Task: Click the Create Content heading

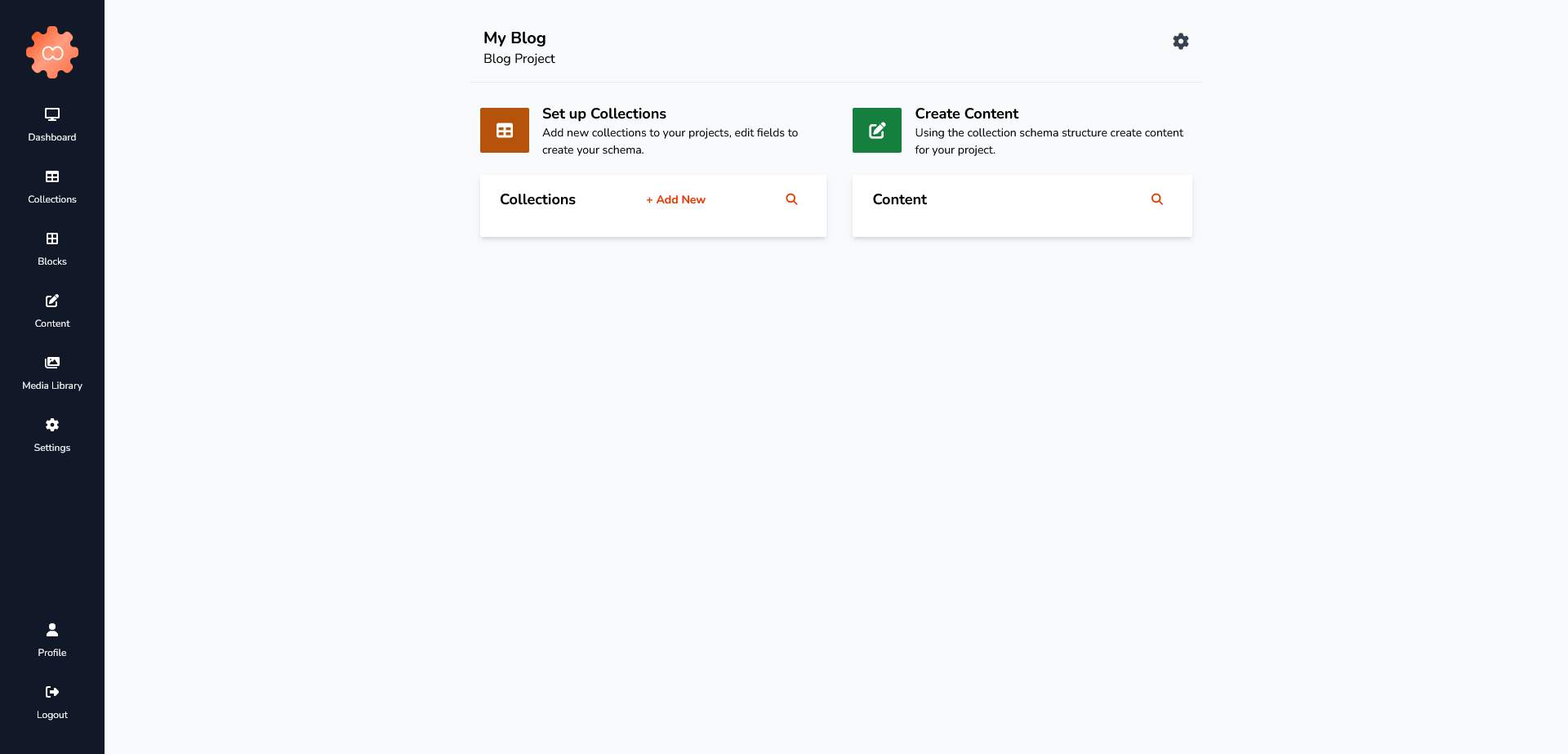Action: [967, 114]
